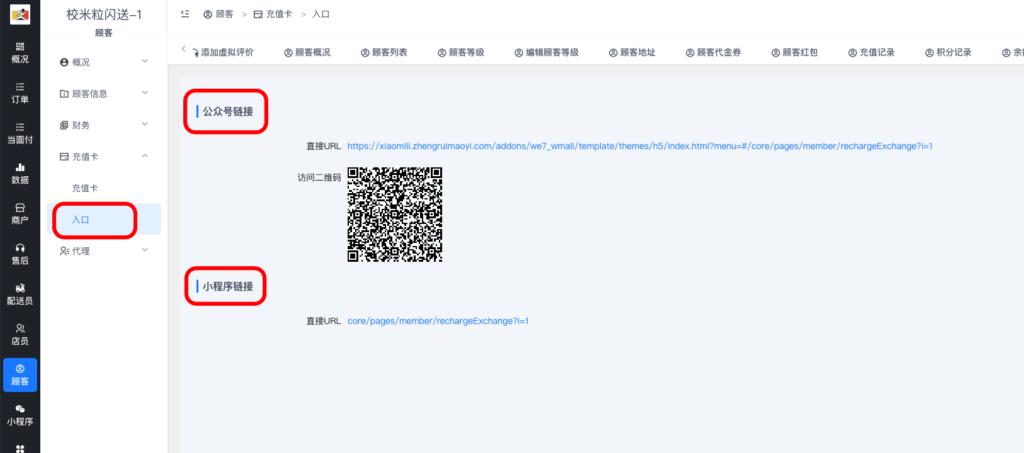Screen dimensions: 1024x453
Task: Select the highlighted 顾客 sidebar item
Action: coord(20,375)
